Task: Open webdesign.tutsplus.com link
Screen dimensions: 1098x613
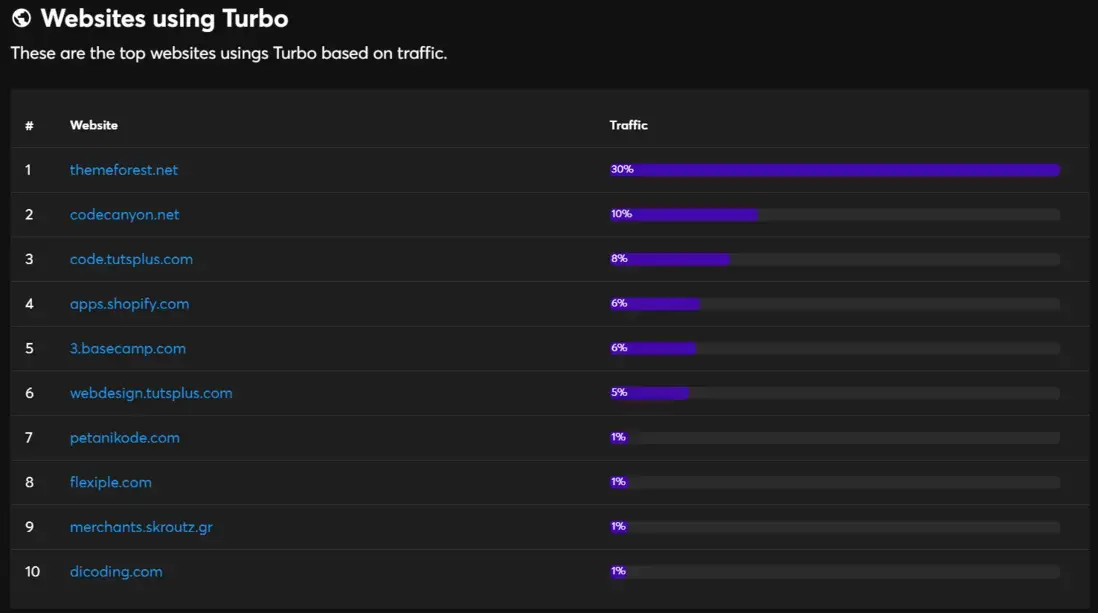Action: click(151, 394)
